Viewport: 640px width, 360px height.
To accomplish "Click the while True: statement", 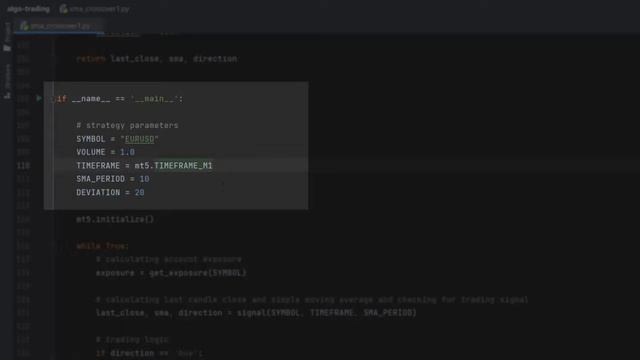I will [x=102, y=246].
